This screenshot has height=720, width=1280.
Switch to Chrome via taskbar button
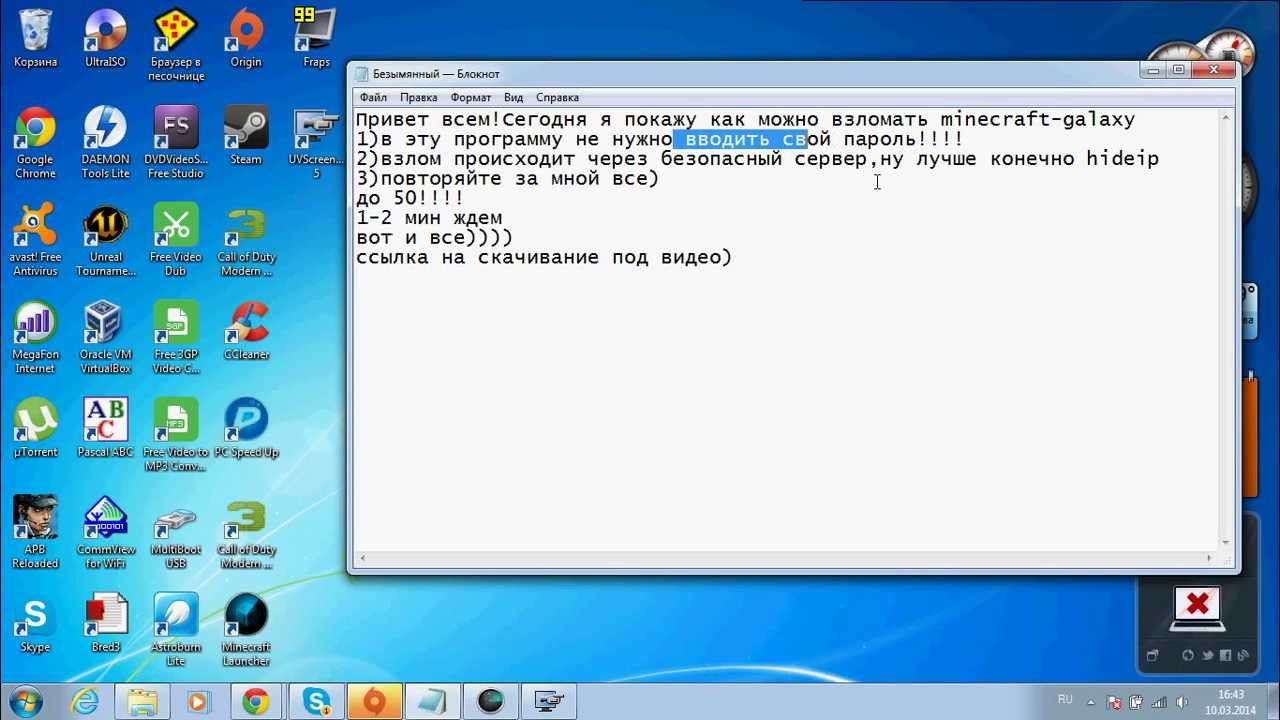click(x=257, y=702)
